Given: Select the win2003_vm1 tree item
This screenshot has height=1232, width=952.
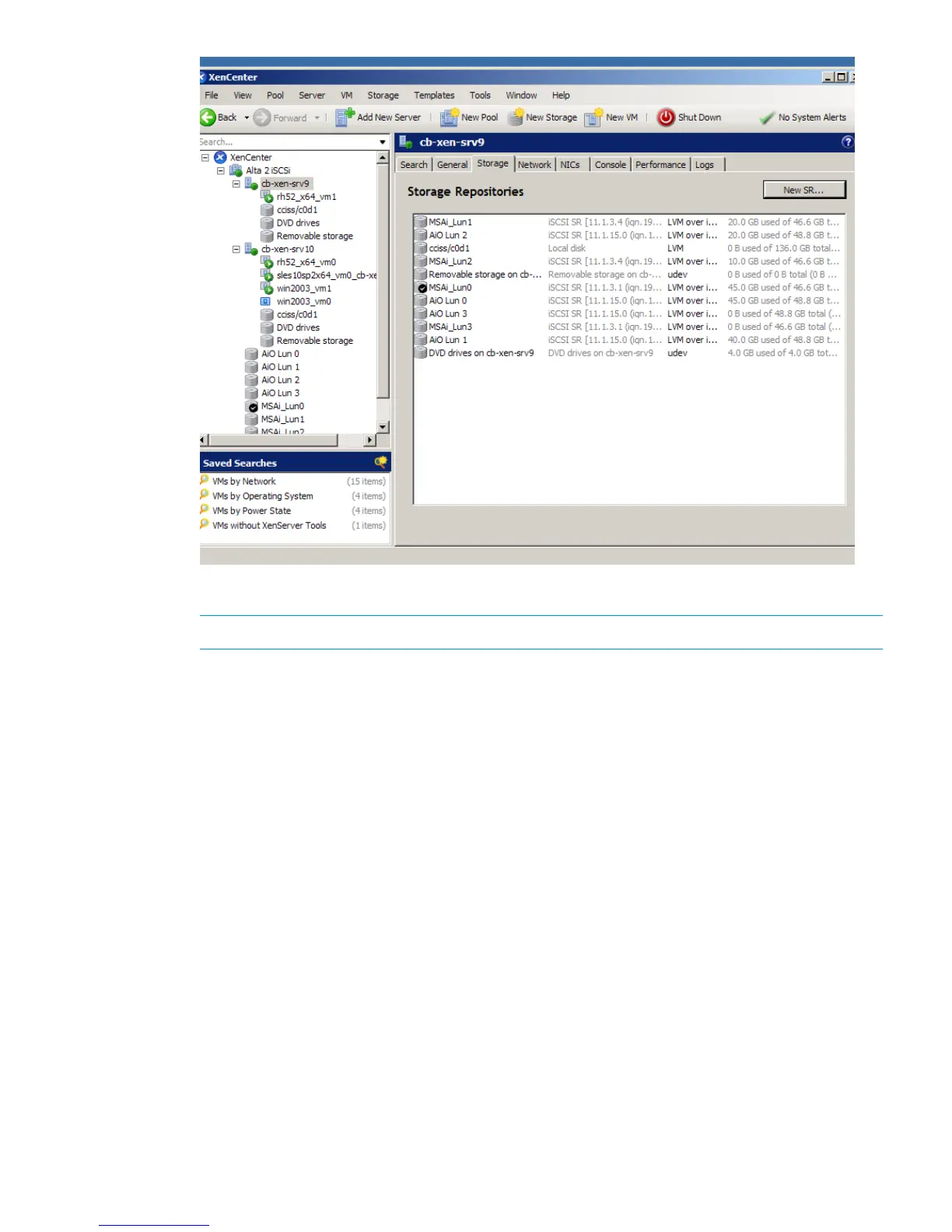Looking at the screenshot, I should [303, 289].
